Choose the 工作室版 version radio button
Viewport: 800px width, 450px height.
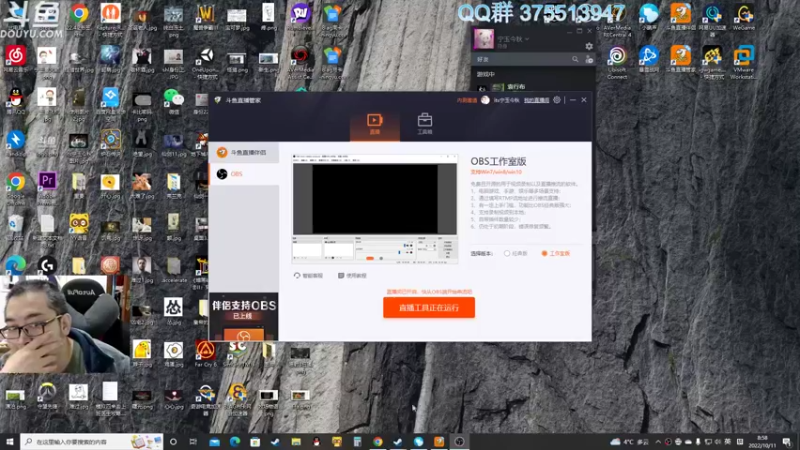(x=556, y=254)
